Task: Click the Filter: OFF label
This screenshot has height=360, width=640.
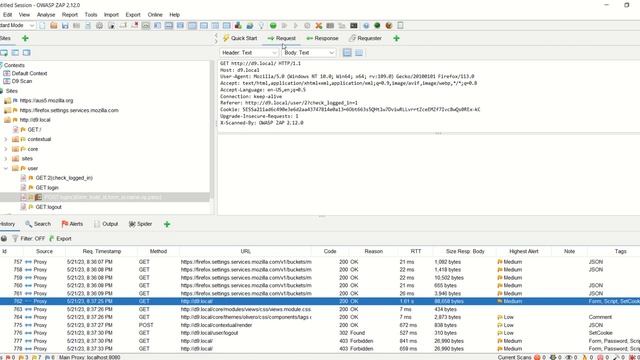Action: (33, 238)
